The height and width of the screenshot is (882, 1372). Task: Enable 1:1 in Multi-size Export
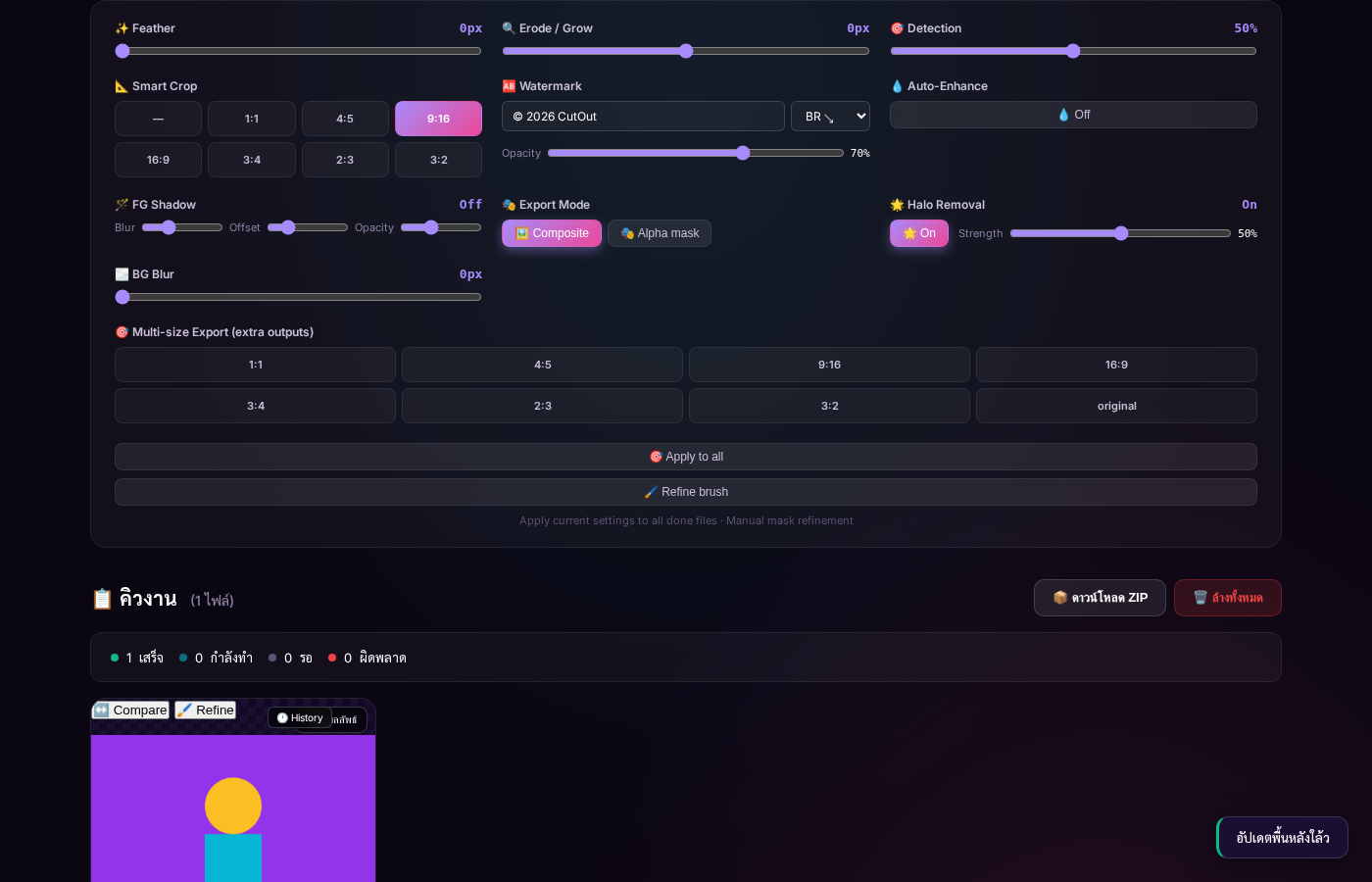click(x=255, y=365)
